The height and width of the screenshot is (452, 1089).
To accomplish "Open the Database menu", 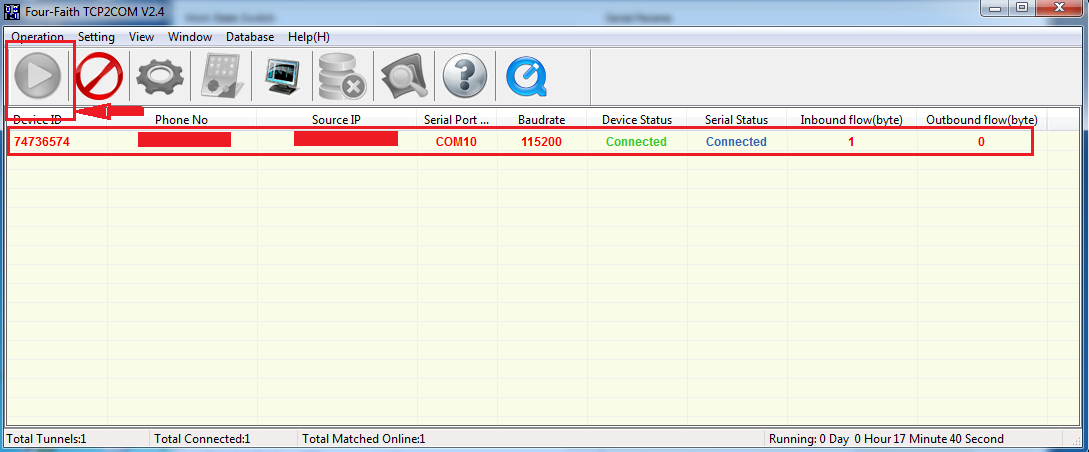I will (x=250, y=37).
